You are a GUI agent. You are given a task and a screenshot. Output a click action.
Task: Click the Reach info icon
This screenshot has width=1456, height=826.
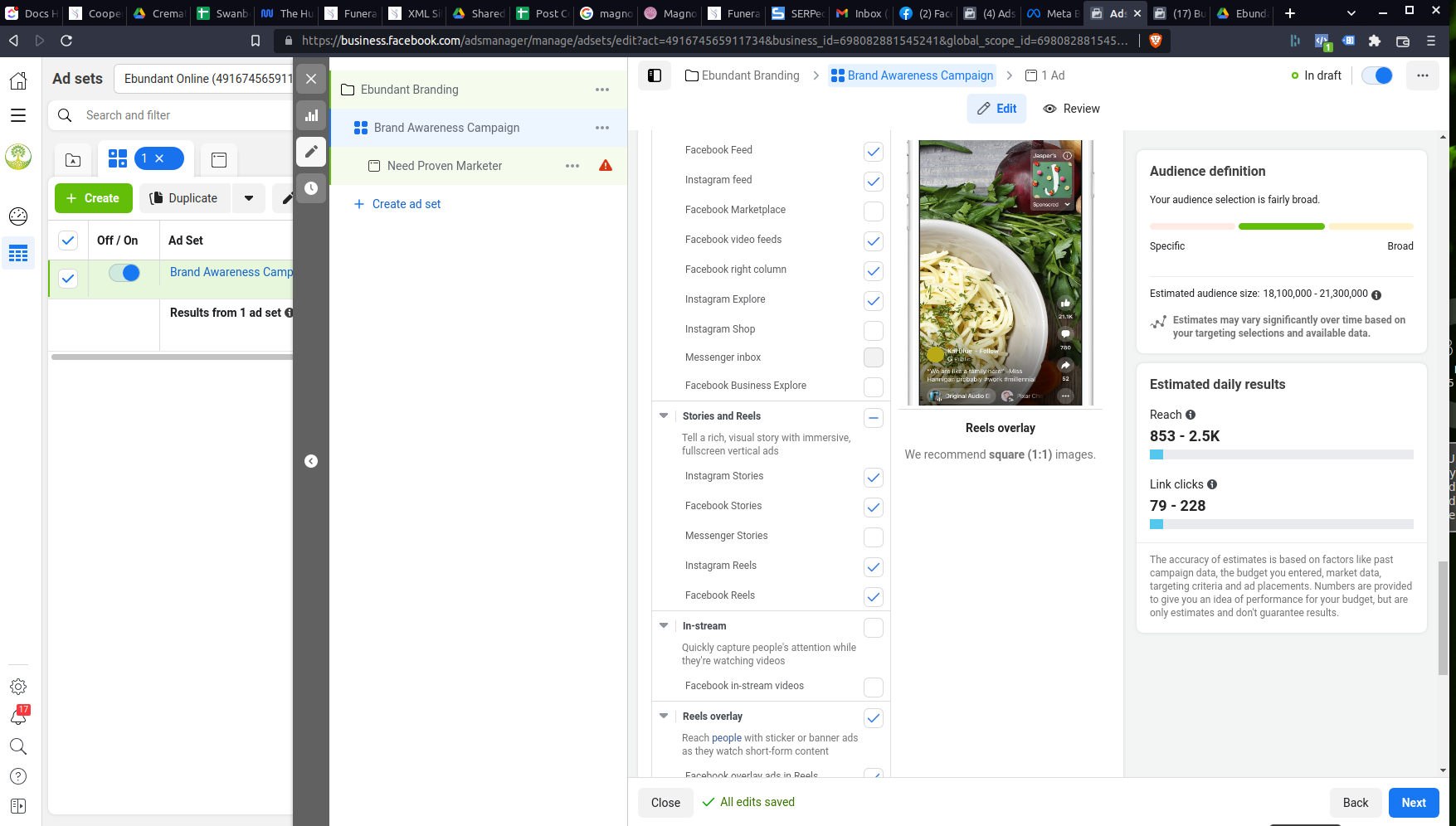(1191, 415)
